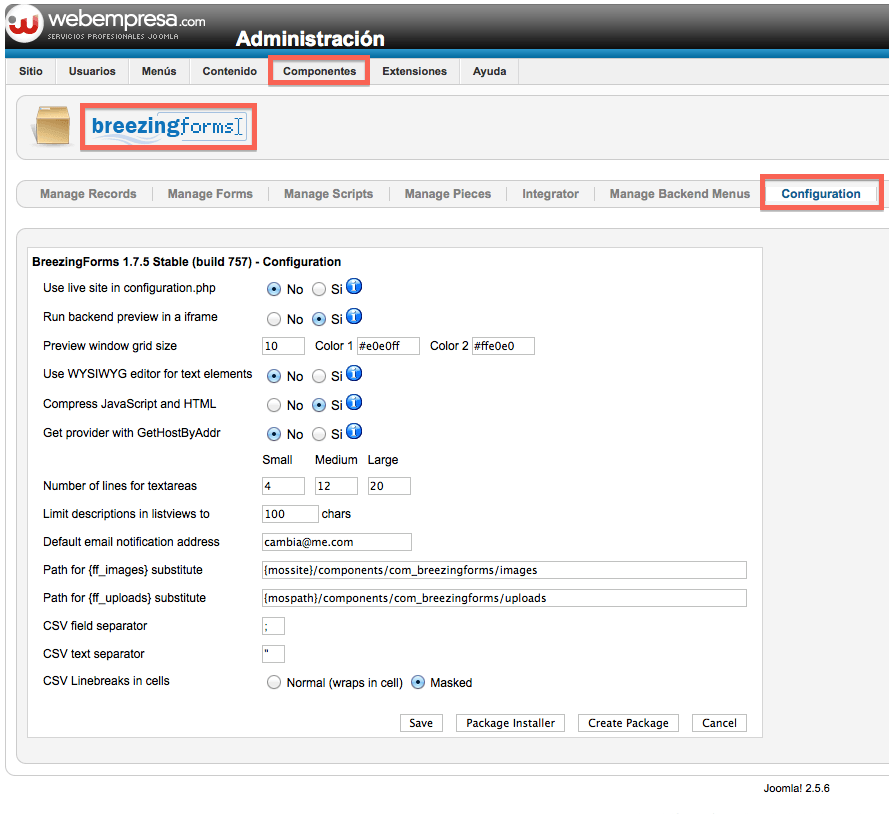
Task: Select No for Compress JavaScript and HTML
Action: [x=274, y=405]
